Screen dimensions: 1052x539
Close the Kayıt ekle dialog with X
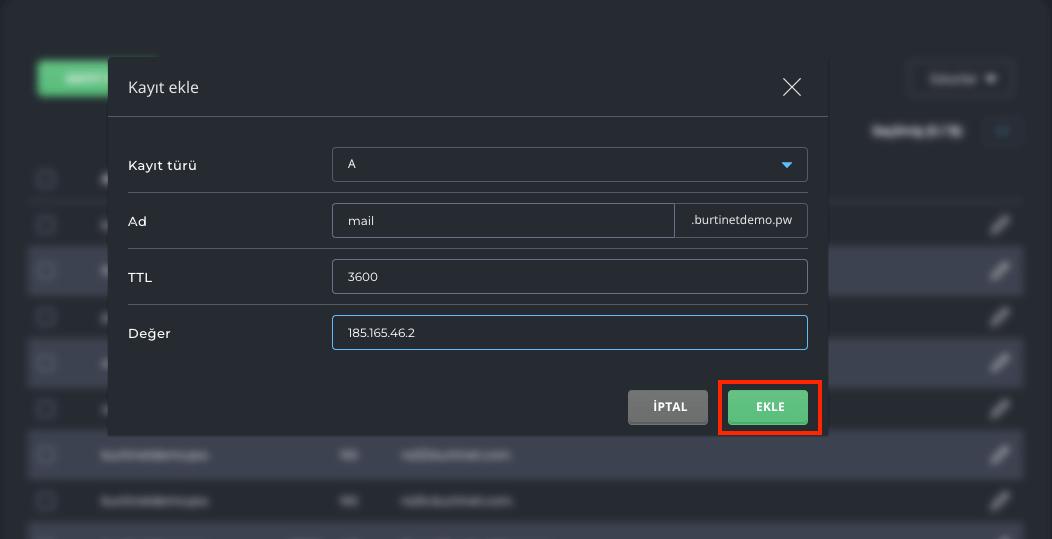pos(791,87)
